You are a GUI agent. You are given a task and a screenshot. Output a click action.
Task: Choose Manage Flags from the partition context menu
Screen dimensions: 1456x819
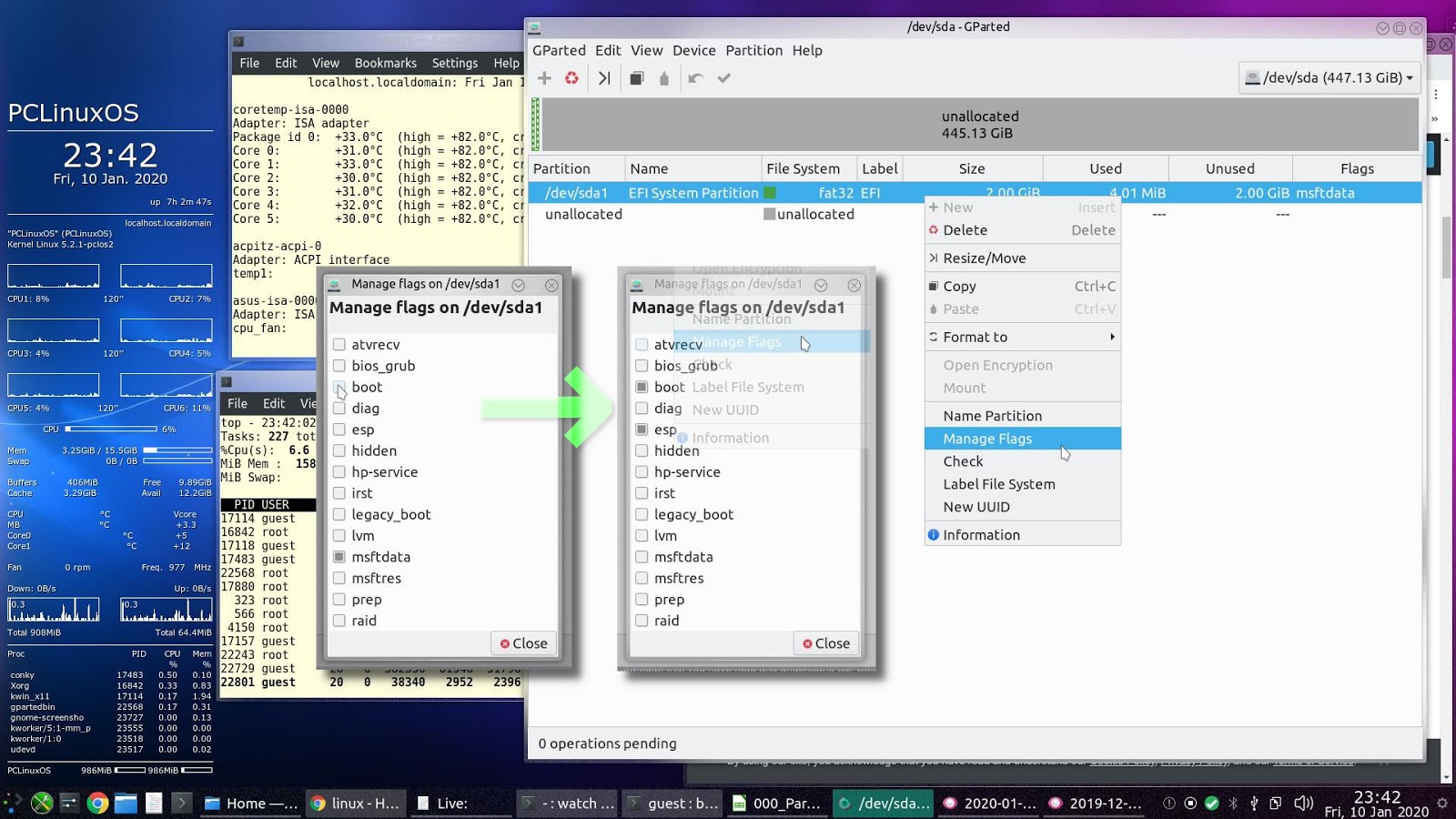pos(1023,439)
